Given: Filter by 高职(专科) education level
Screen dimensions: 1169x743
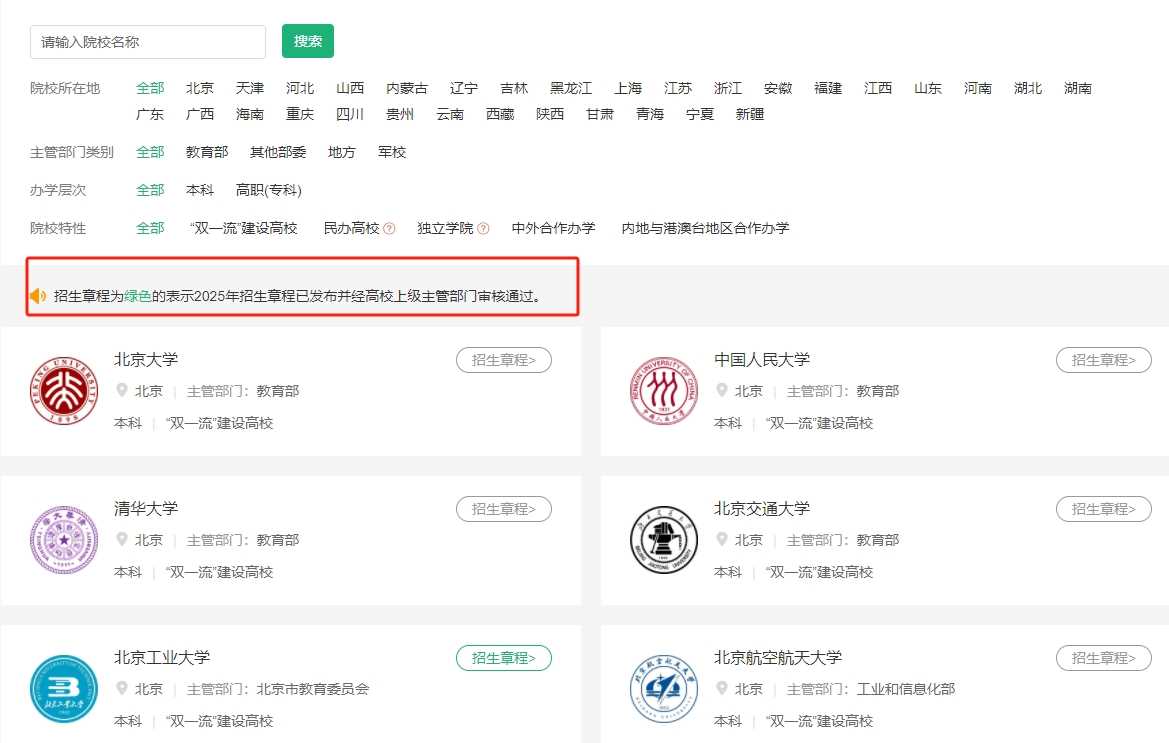Looking at the screenshot, I should (268, 190).
